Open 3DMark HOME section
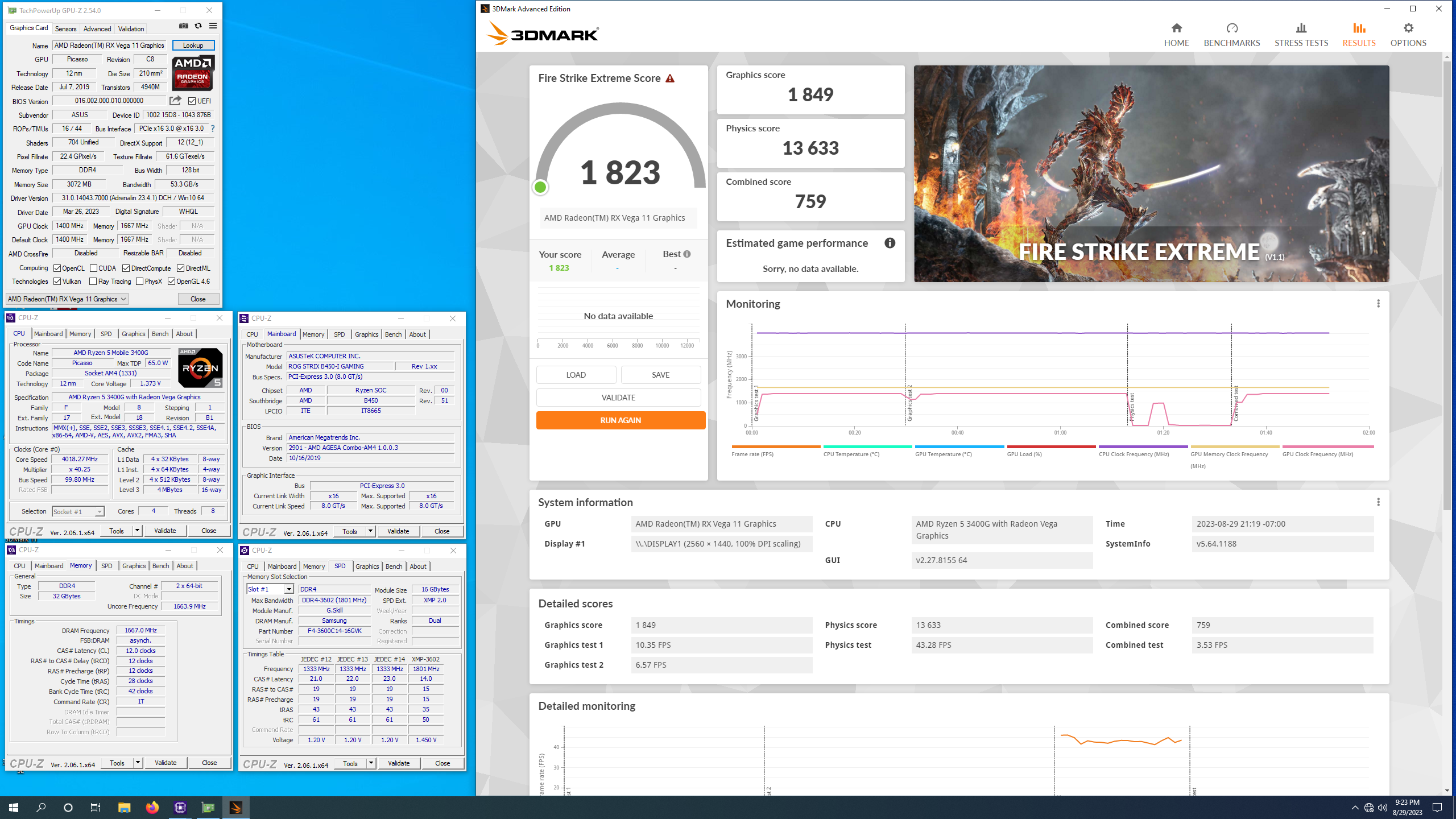 coord(1176,35)
